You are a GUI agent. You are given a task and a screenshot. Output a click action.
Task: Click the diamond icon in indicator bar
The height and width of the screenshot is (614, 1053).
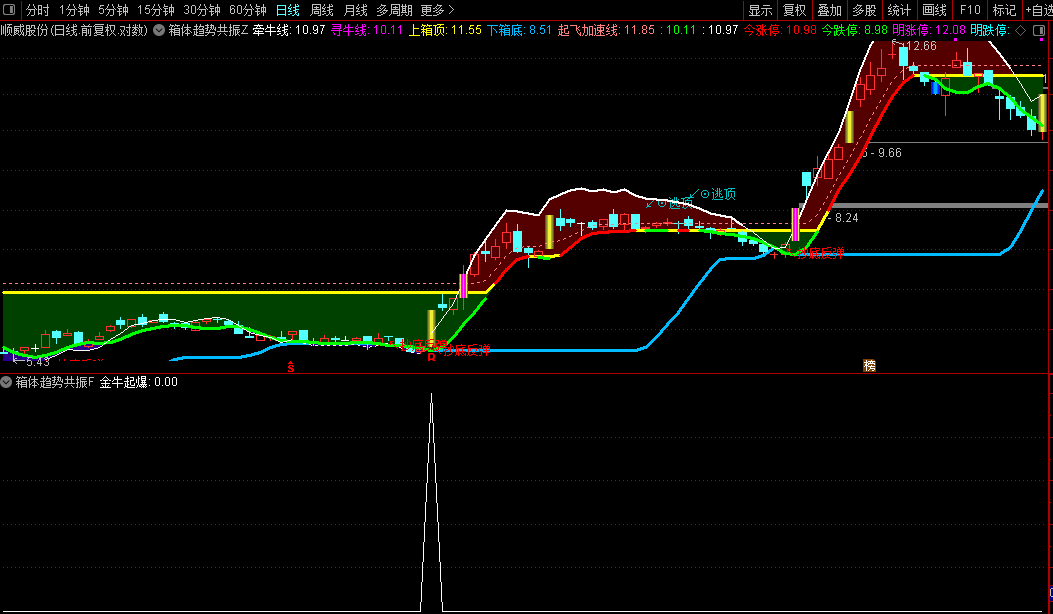tap(1020, 30)
